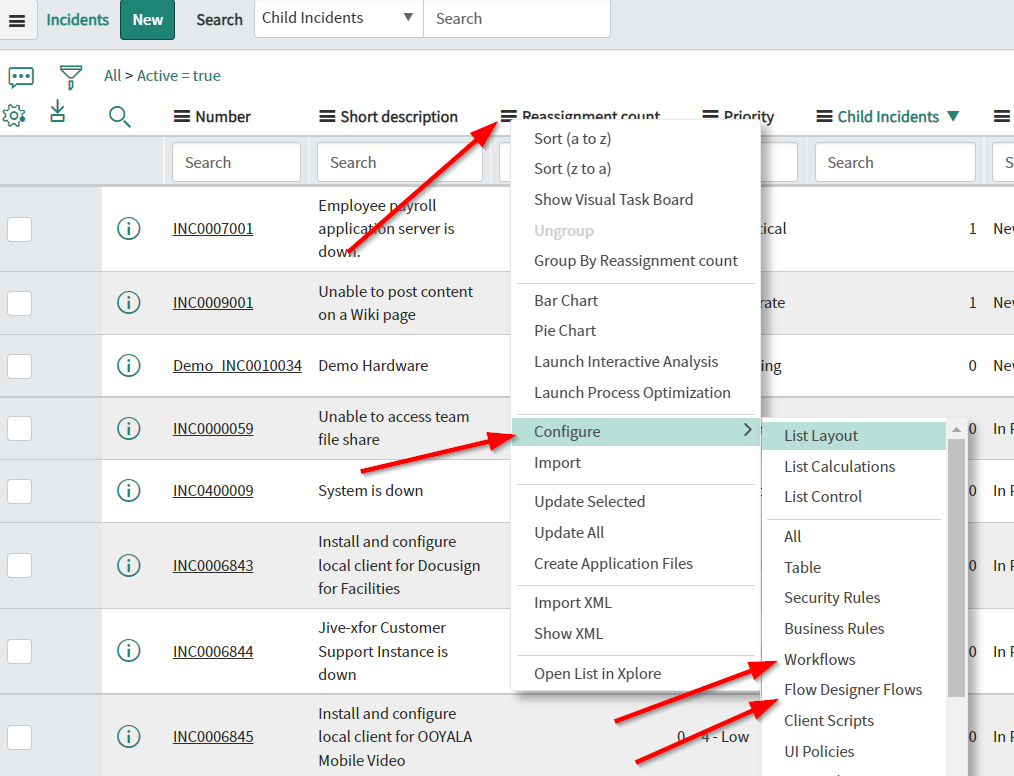1014x776 pixels.
Task: Click the New button
Action: pos(147,20)
